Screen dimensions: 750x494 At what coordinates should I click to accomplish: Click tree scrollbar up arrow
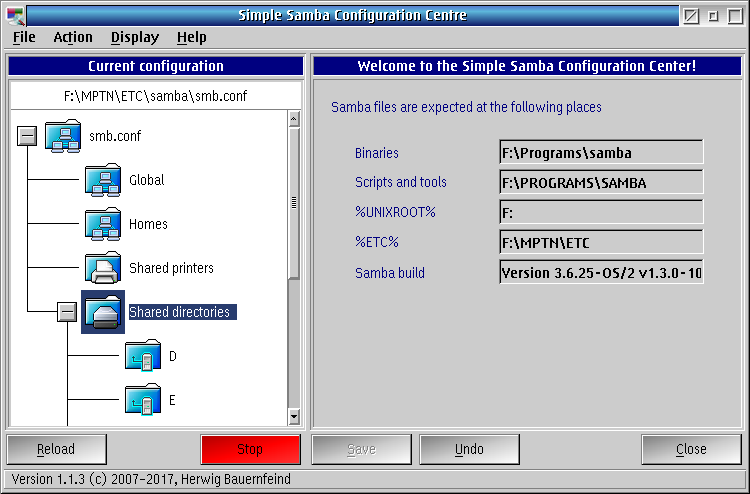294,119
